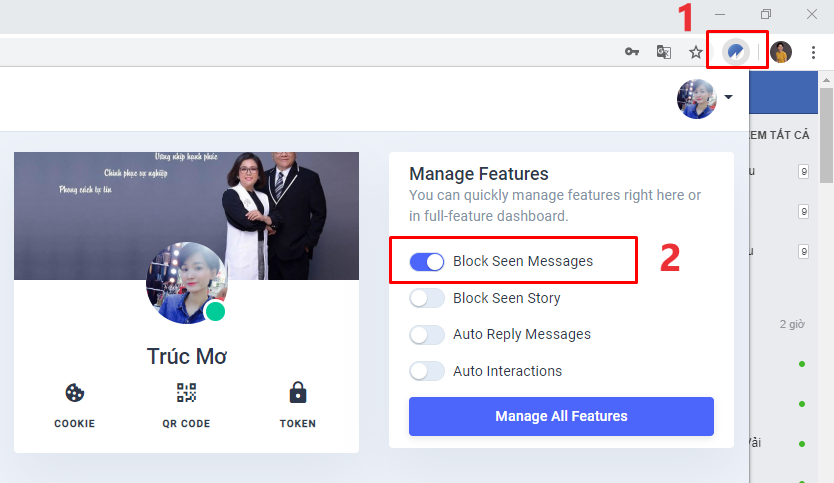Click the Trúc Mơ profile name

(187, 356)
